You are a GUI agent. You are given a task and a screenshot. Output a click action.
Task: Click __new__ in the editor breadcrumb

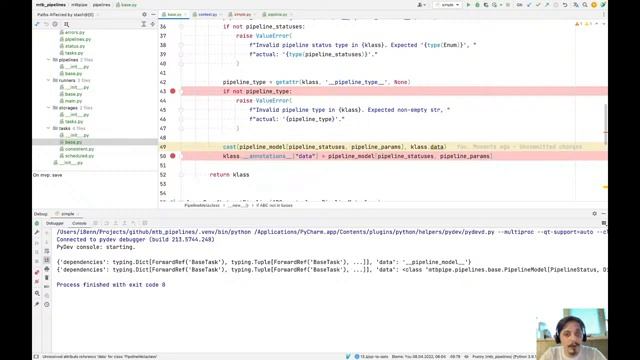[238, 205]
